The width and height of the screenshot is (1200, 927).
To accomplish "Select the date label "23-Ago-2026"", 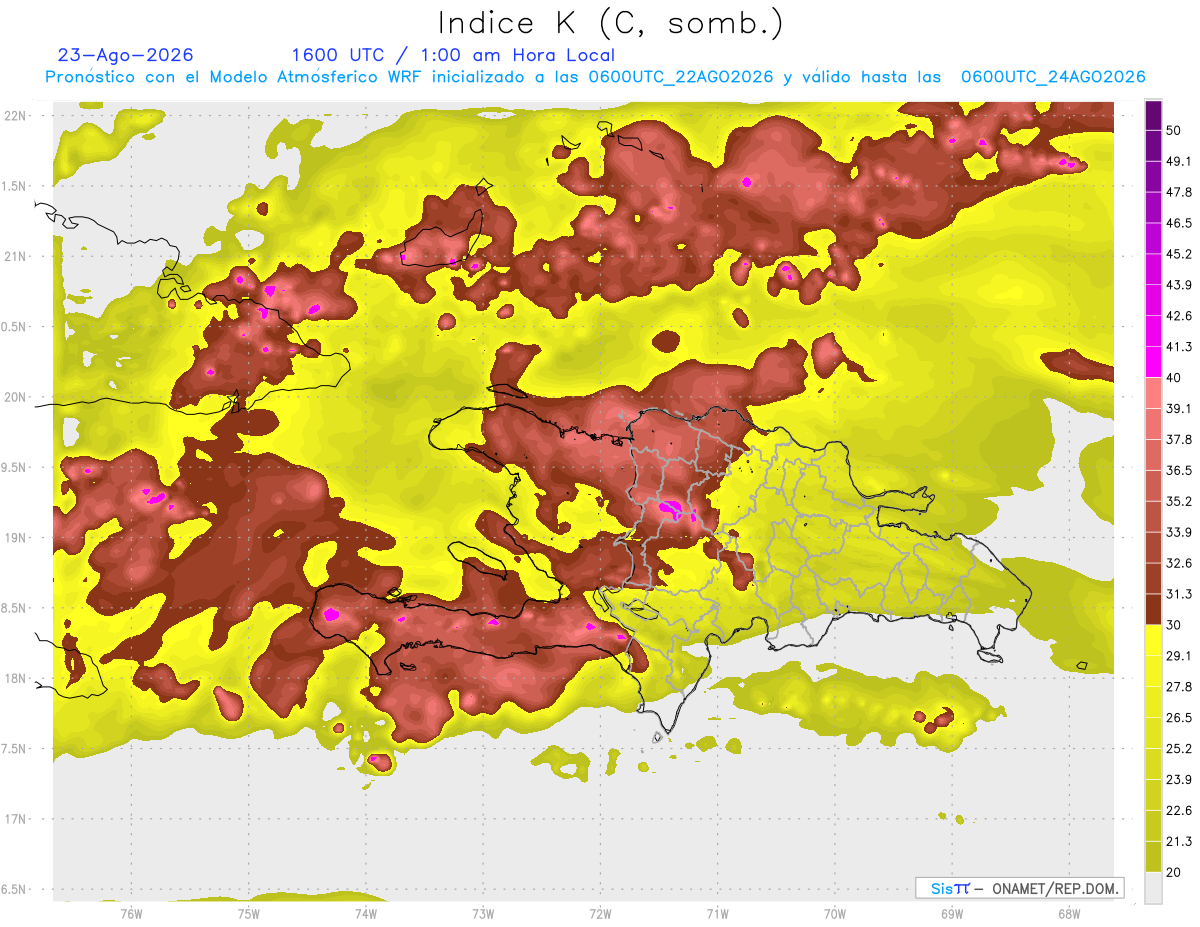I will click(x=126, y=55).
